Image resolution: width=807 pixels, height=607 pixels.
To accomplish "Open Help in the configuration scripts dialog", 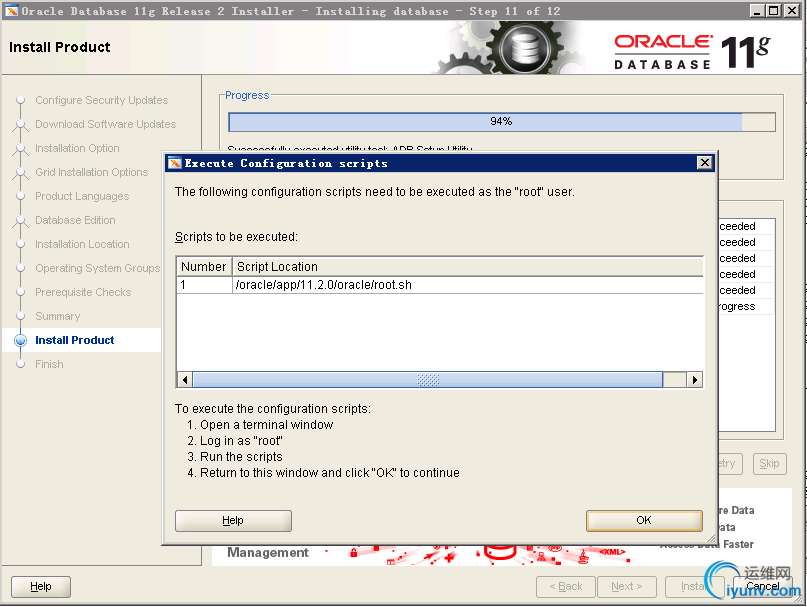I will 233,521.
